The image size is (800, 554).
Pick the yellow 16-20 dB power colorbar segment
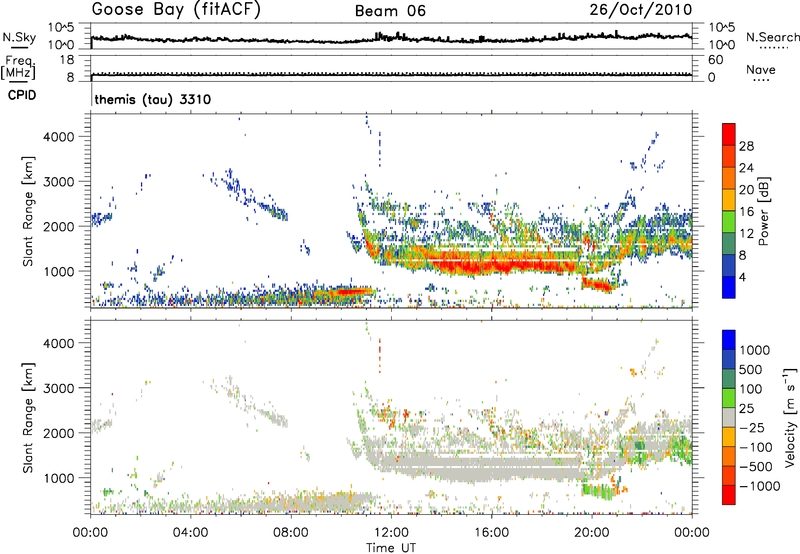(x=729, y=200)
